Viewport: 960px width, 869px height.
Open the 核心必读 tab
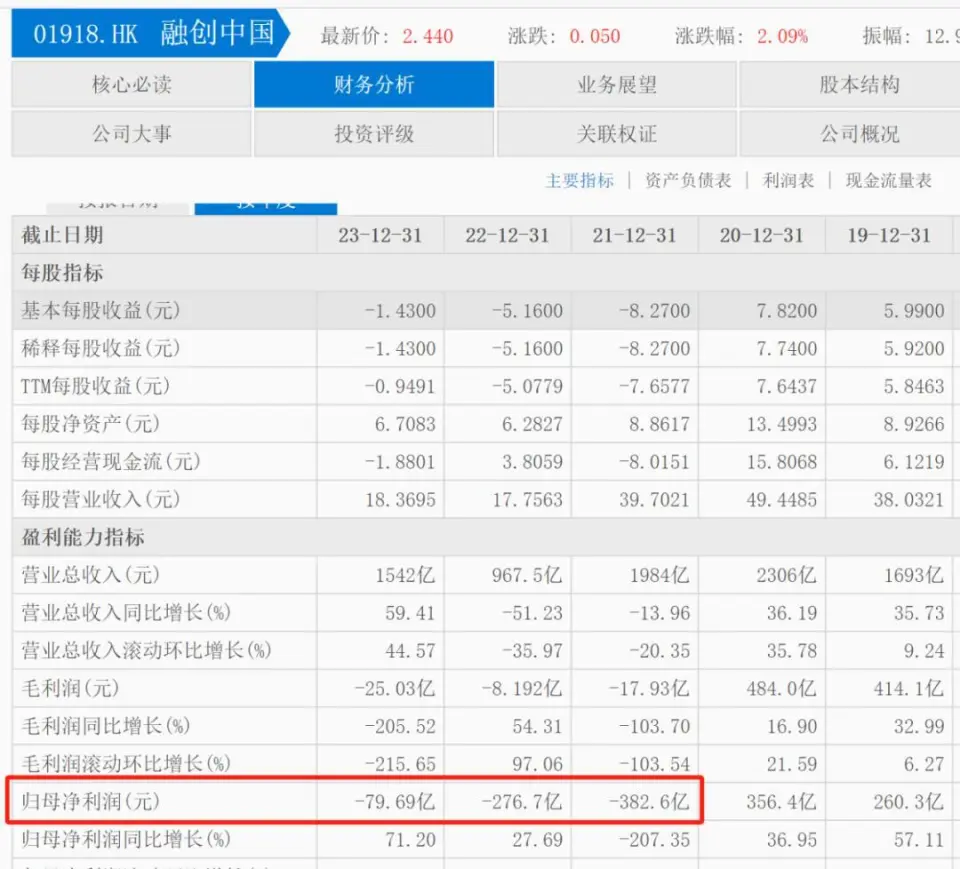pyautogui.click(x=131, y=85)
